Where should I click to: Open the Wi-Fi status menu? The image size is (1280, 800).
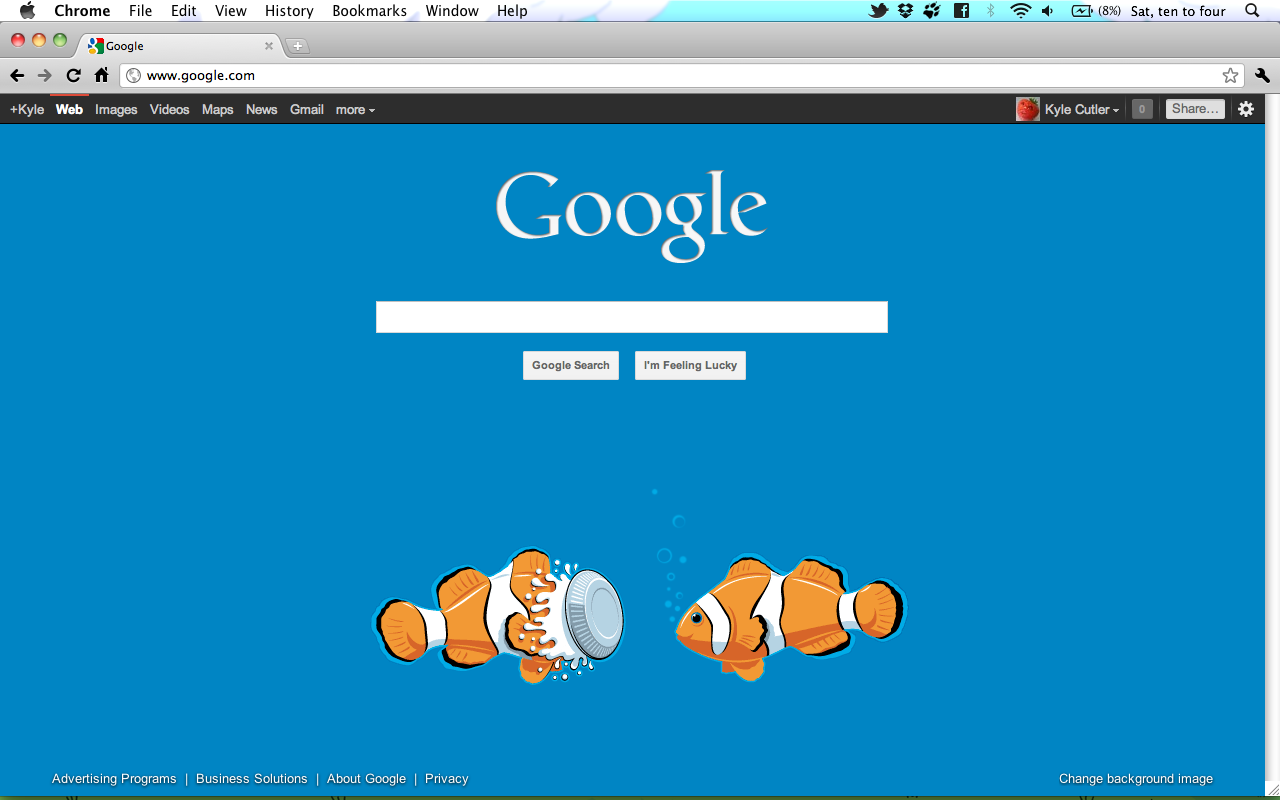click(x=1020, y=11)
